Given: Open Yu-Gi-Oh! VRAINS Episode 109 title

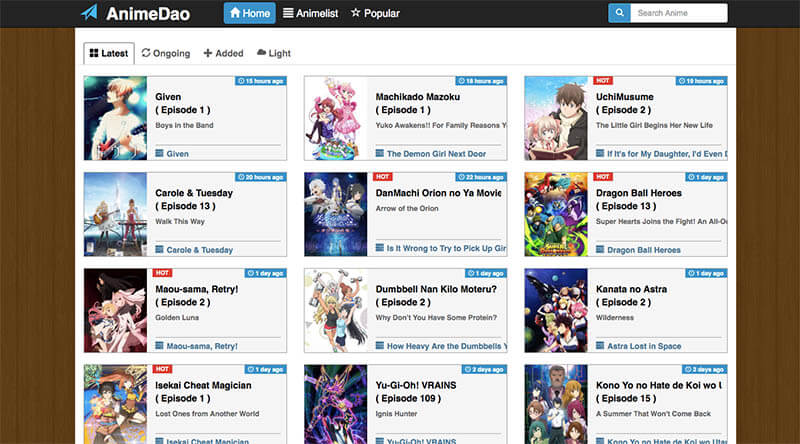Looking at the screenshot, I should 416,392.
